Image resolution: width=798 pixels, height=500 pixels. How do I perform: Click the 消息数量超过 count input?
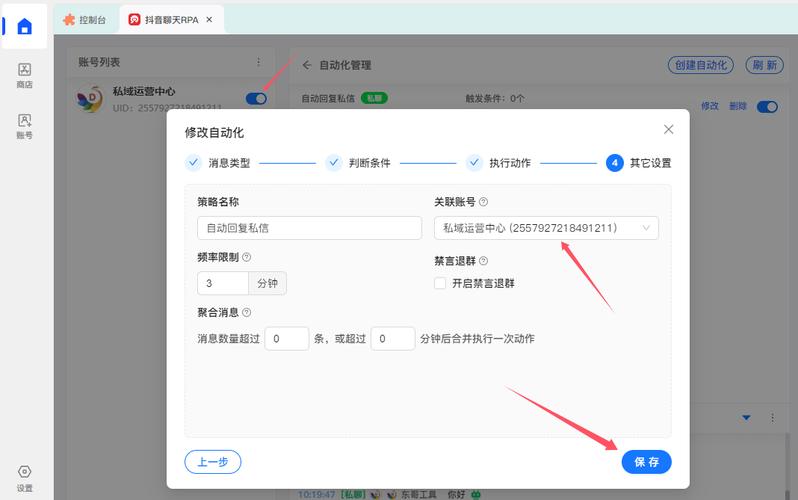[x=287, y=339]
